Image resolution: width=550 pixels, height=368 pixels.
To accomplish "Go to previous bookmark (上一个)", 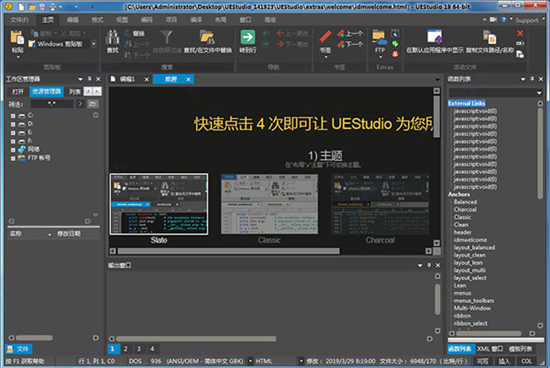I will point(350,34).
